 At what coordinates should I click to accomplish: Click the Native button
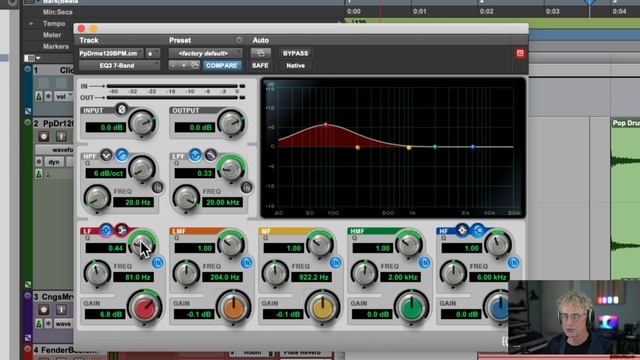(296, 65)
